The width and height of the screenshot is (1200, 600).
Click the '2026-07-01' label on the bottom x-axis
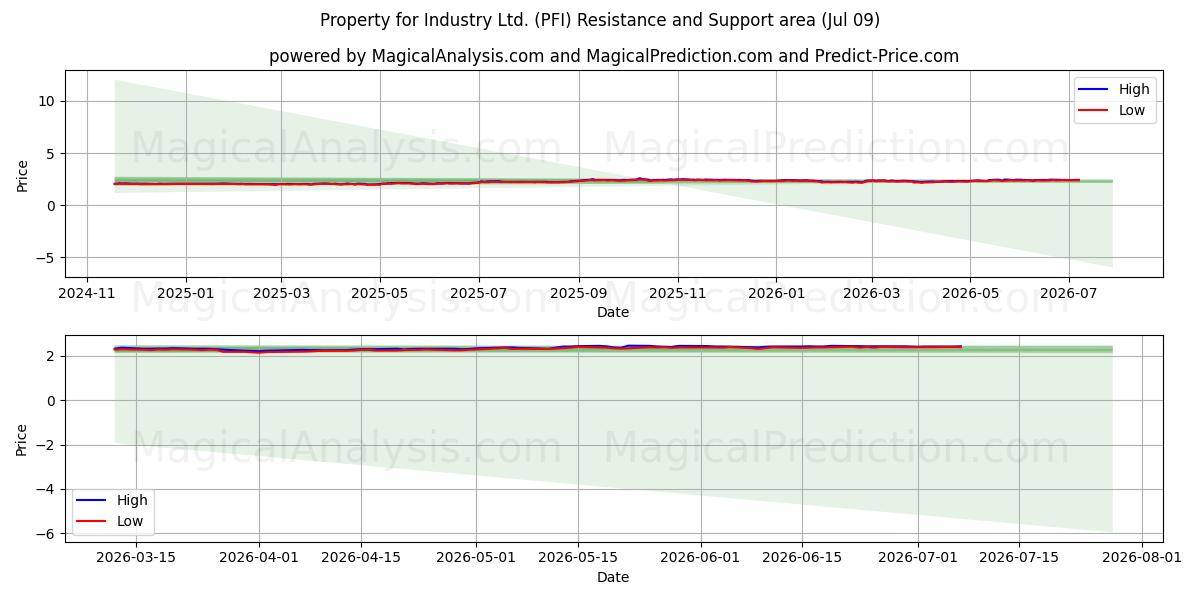(x=918, y=558)
